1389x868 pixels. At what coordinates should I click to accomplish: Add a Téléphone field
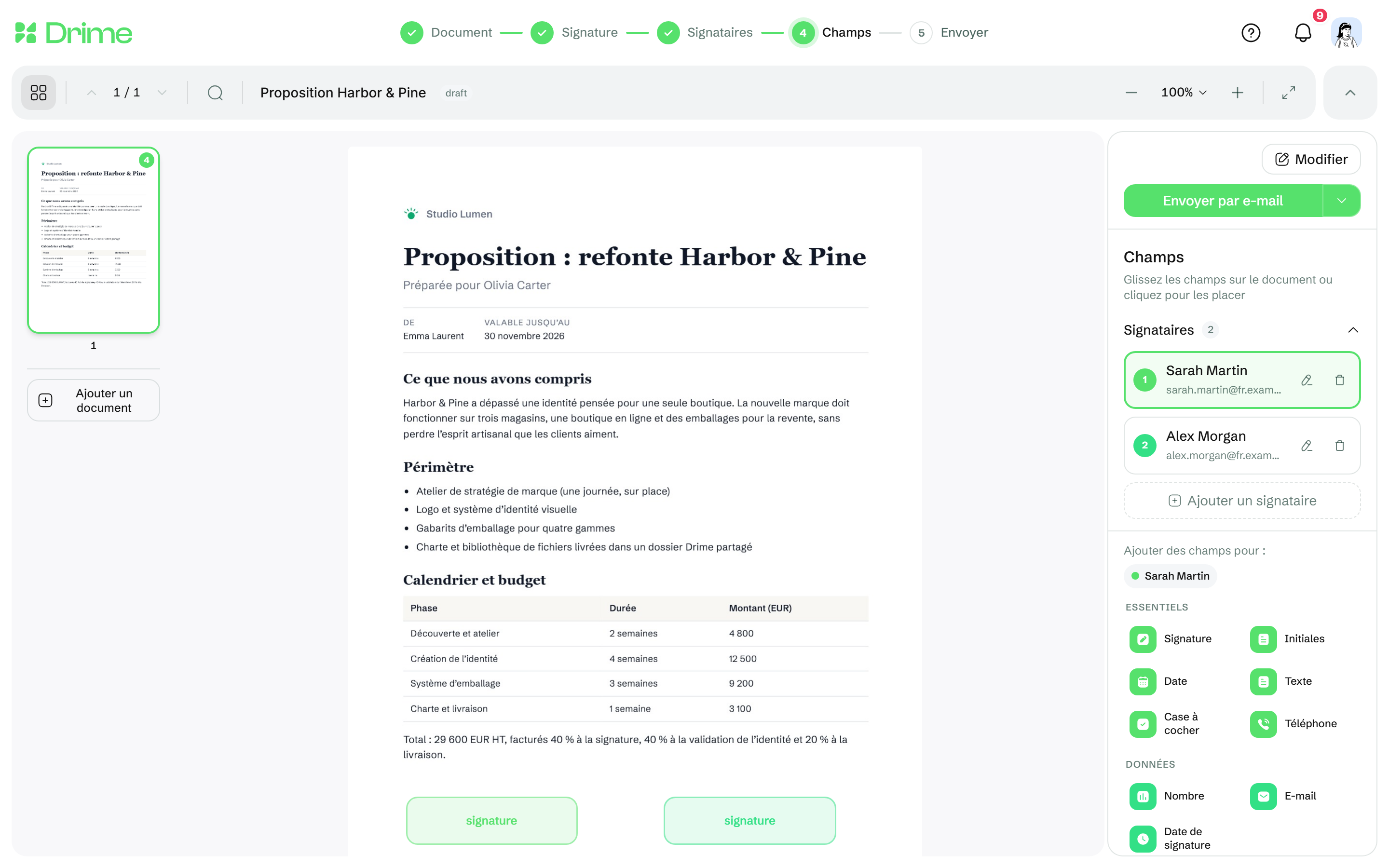[1294, 724]
